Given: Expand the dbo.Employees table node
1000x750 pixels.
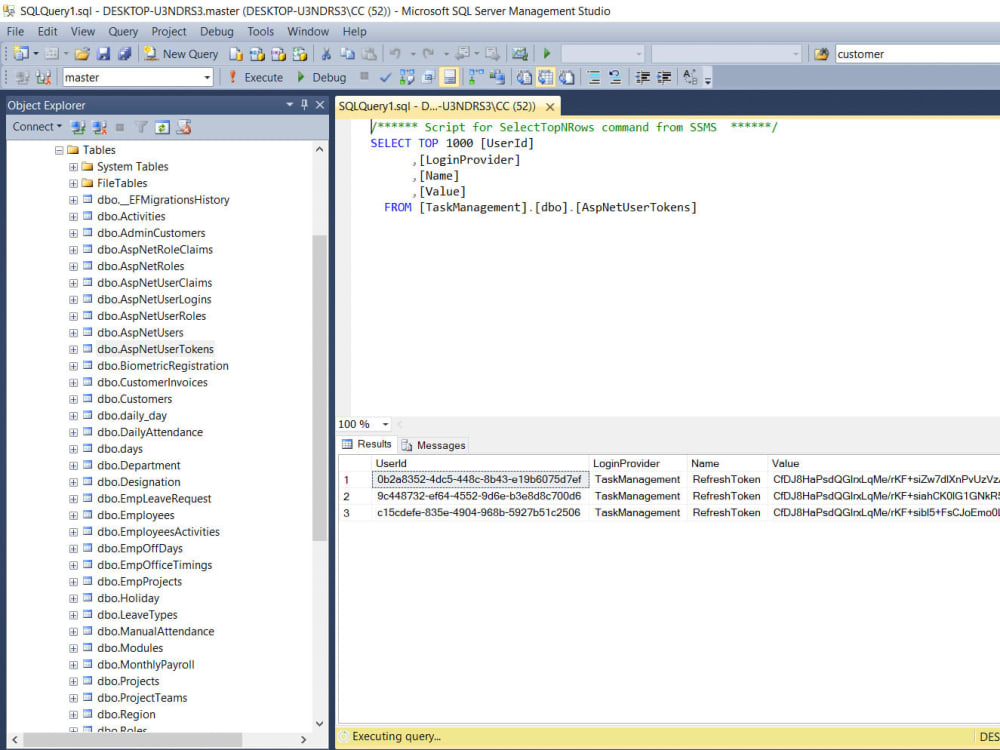Looking at the screenshot, I should (73, 515).
